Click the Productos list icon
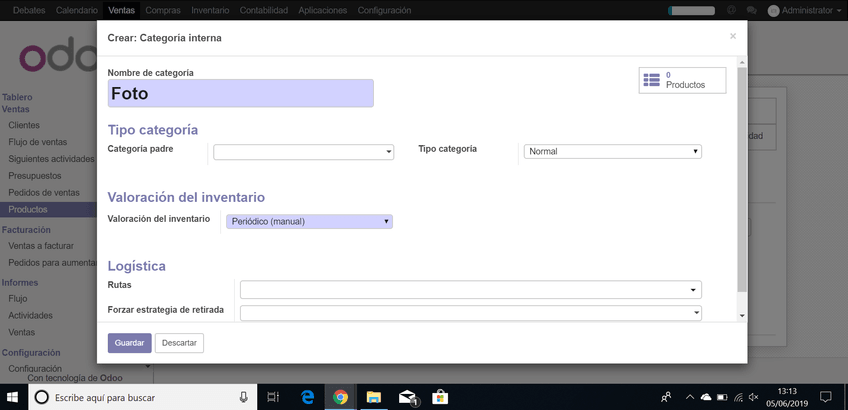 click(652, 80)
